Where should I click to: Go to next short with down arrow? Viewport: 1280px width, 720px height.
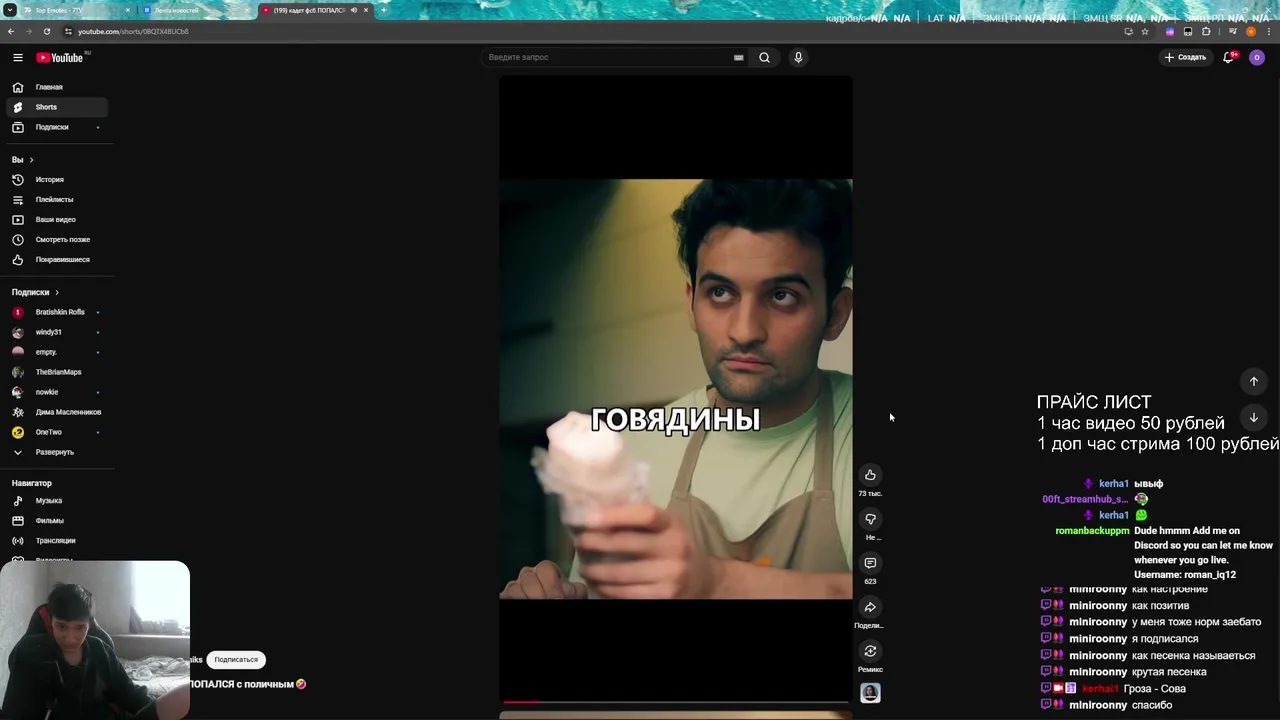(x=1253, y=417)
